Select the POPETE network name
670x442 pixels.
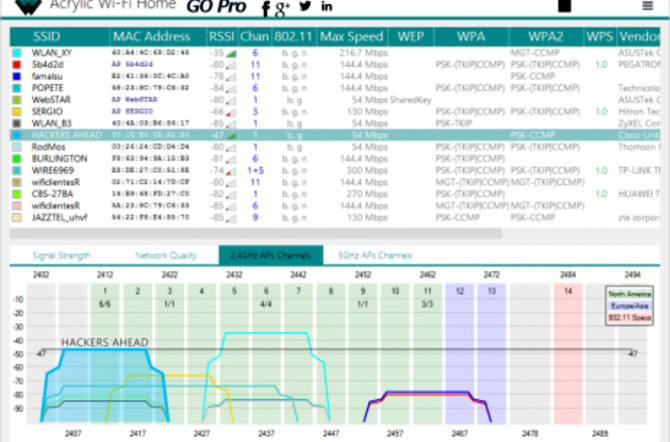pyautogui.click(x=47, y=88)
